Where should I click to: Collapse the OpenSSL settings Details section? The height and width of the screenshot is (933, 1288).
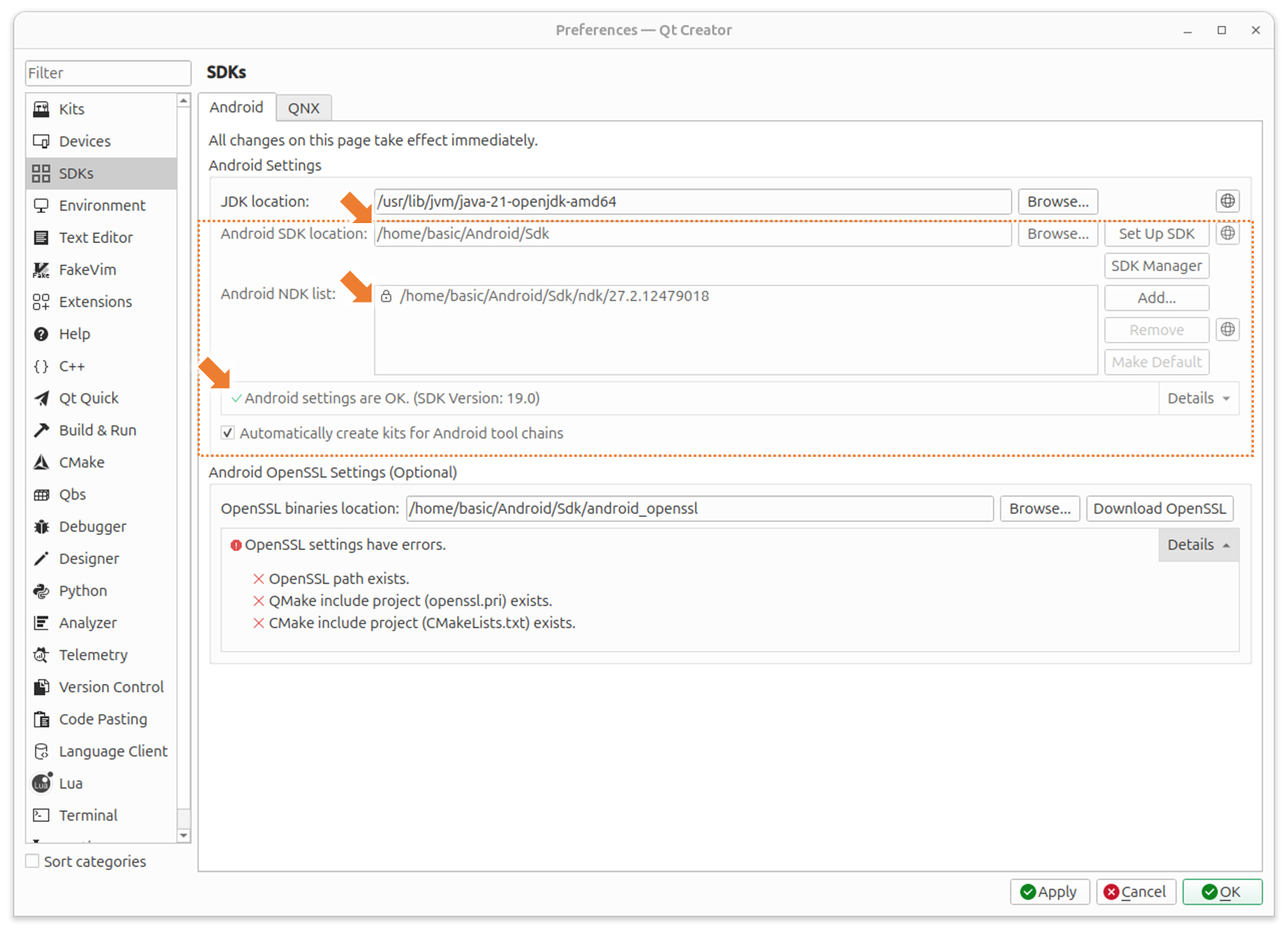pos(1198,545)
